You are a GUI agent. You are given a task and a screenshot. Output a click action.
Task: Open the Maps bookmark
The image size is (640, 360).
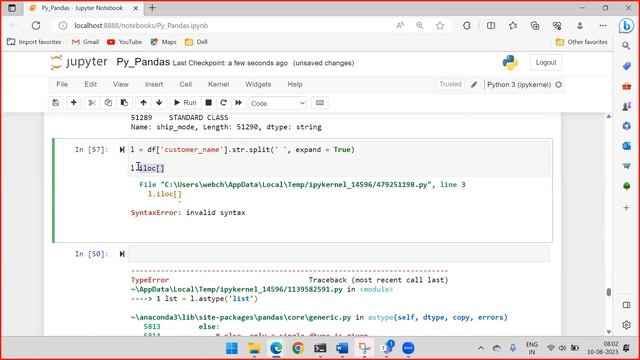[x=164, y=42]
